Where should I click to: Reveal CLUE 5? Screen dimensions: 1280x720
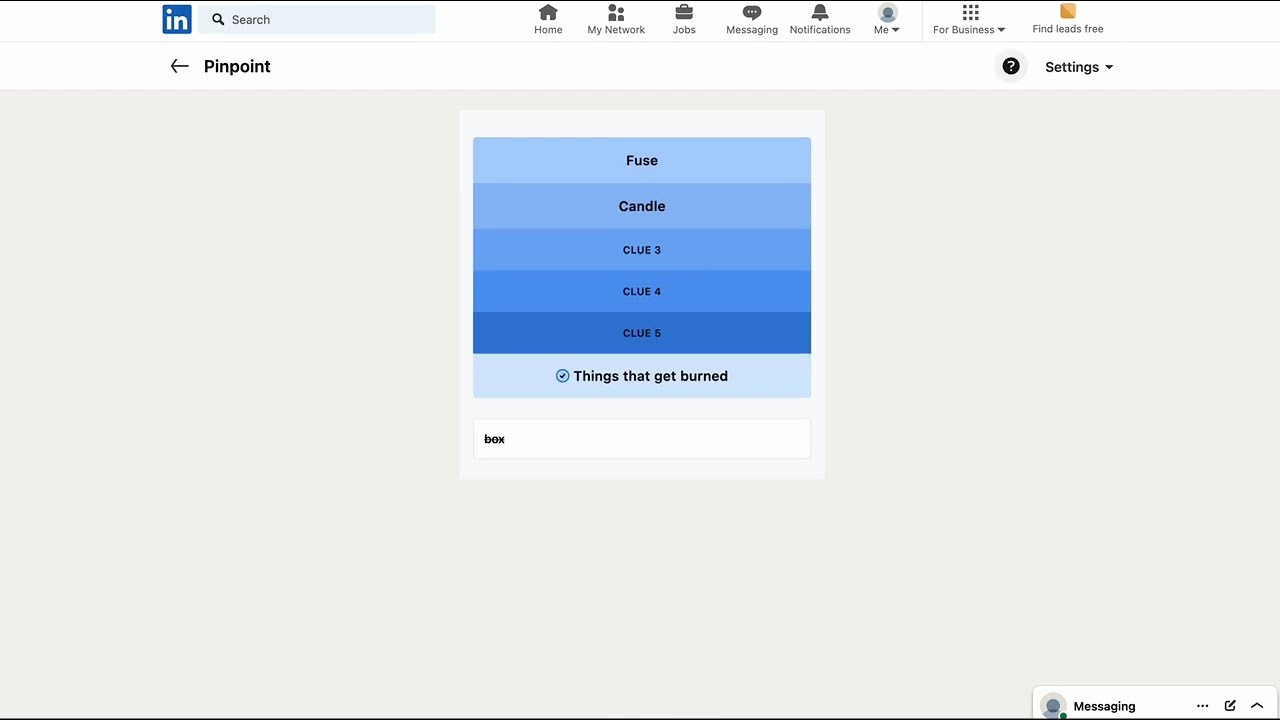point(642,333)
